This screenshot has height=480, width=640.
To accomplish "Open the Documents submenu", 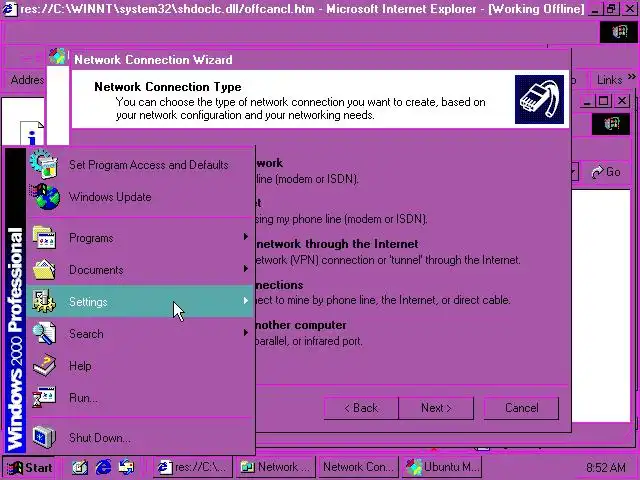I will click(140, 269).
